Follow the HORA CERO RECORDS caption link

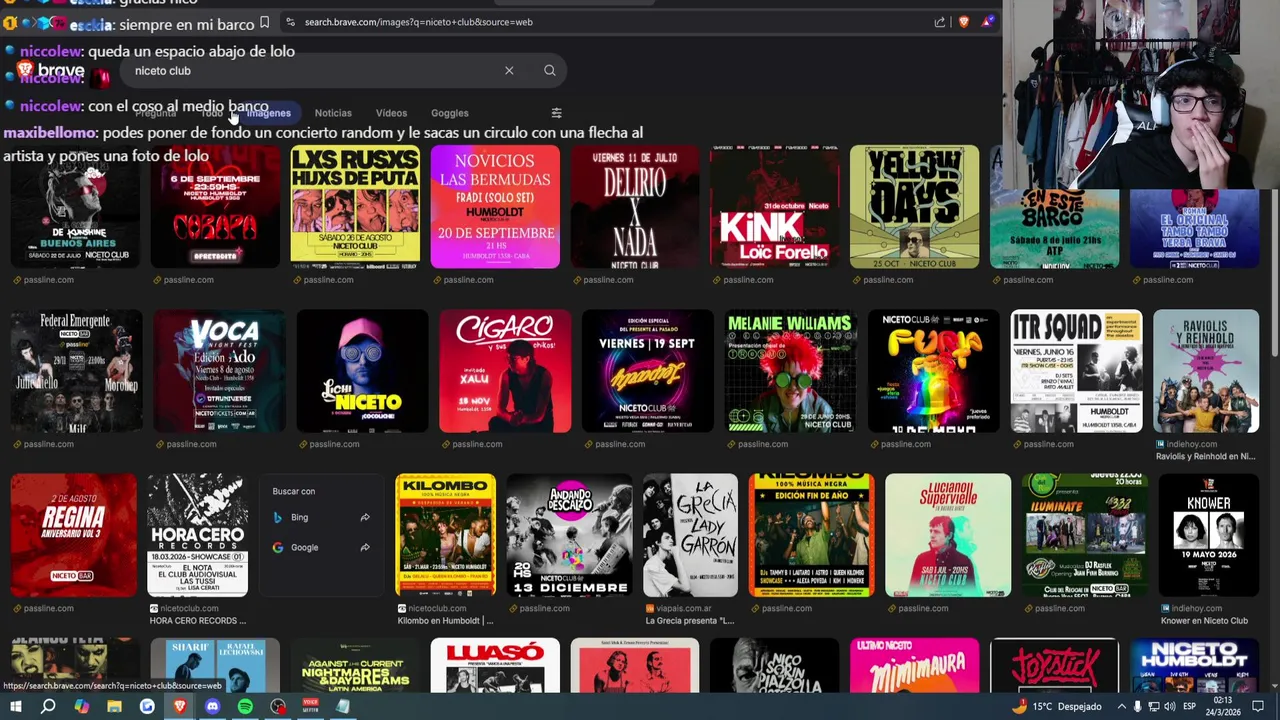pyautogui.click(x=198, y=621)
